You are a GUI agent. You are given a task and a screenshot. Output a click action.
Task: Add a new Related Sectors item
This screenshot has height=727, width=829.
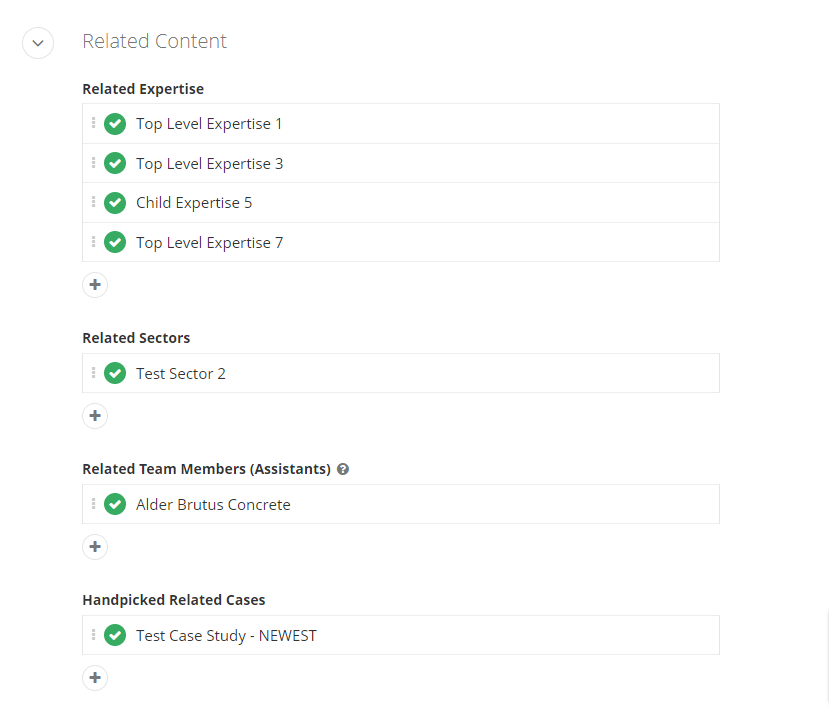tap(95, 416)
